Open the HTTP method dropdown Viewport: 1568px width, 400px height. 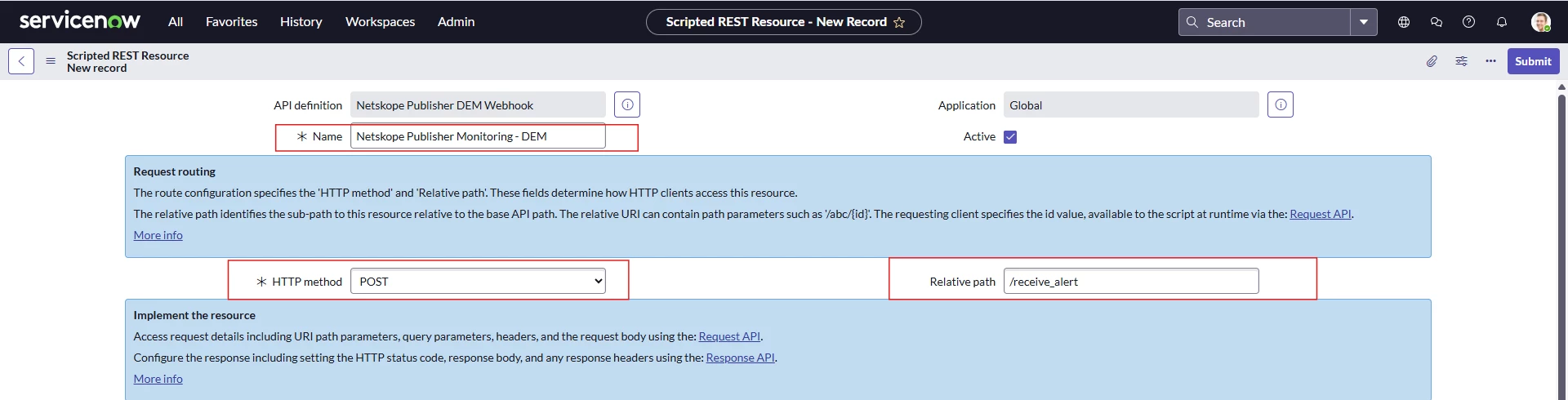pos(478,282)
